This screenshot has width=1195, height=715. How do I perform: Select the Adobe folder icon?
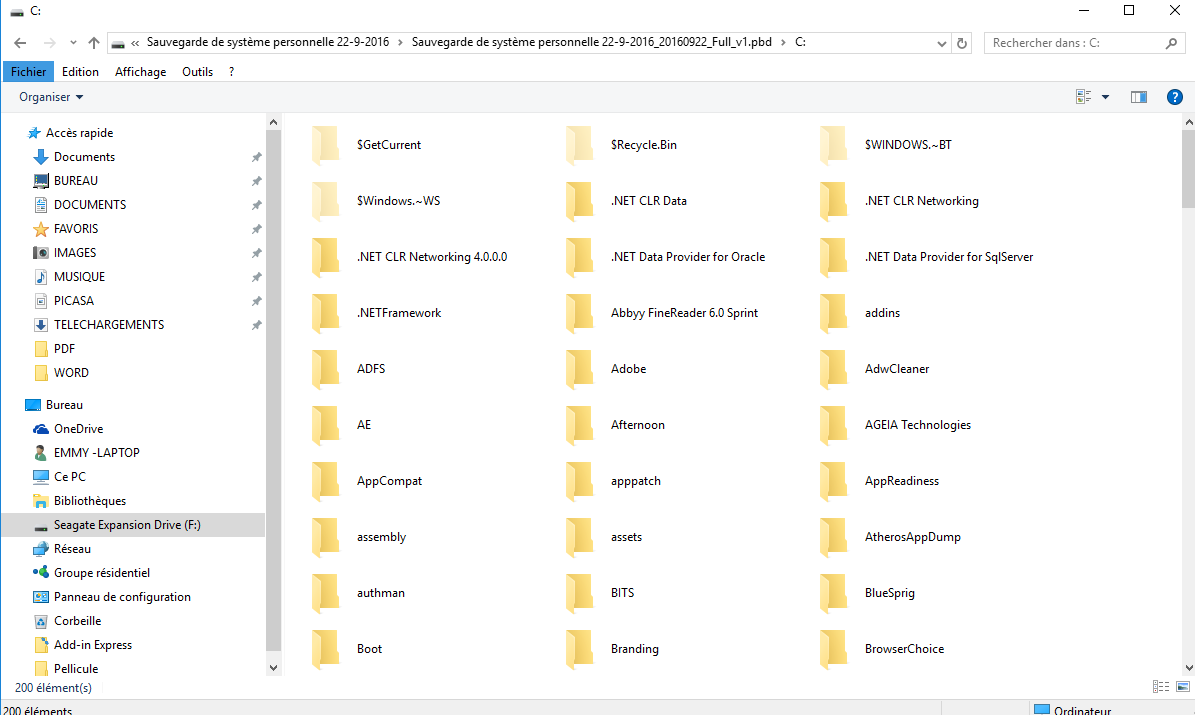pyautogui.click(x=579, y=369)
